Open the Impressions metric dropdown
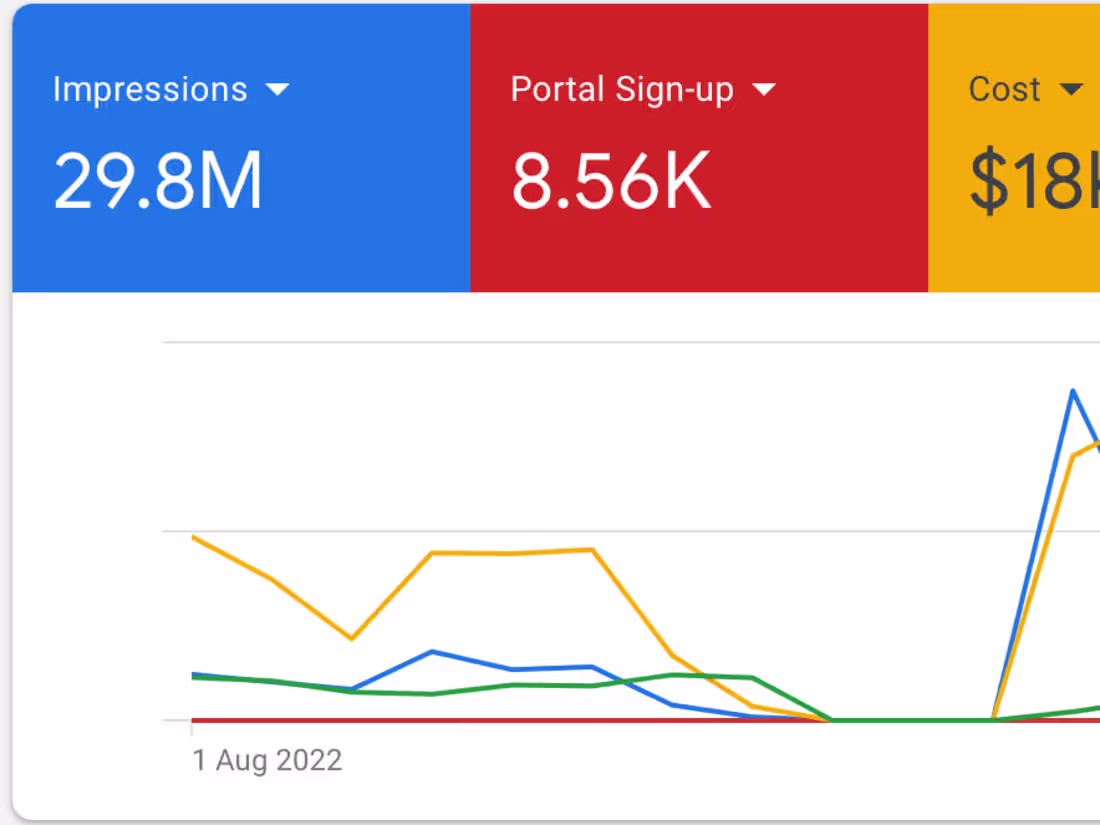Viewport: 1100px width, 825px height. coord(278,89)
